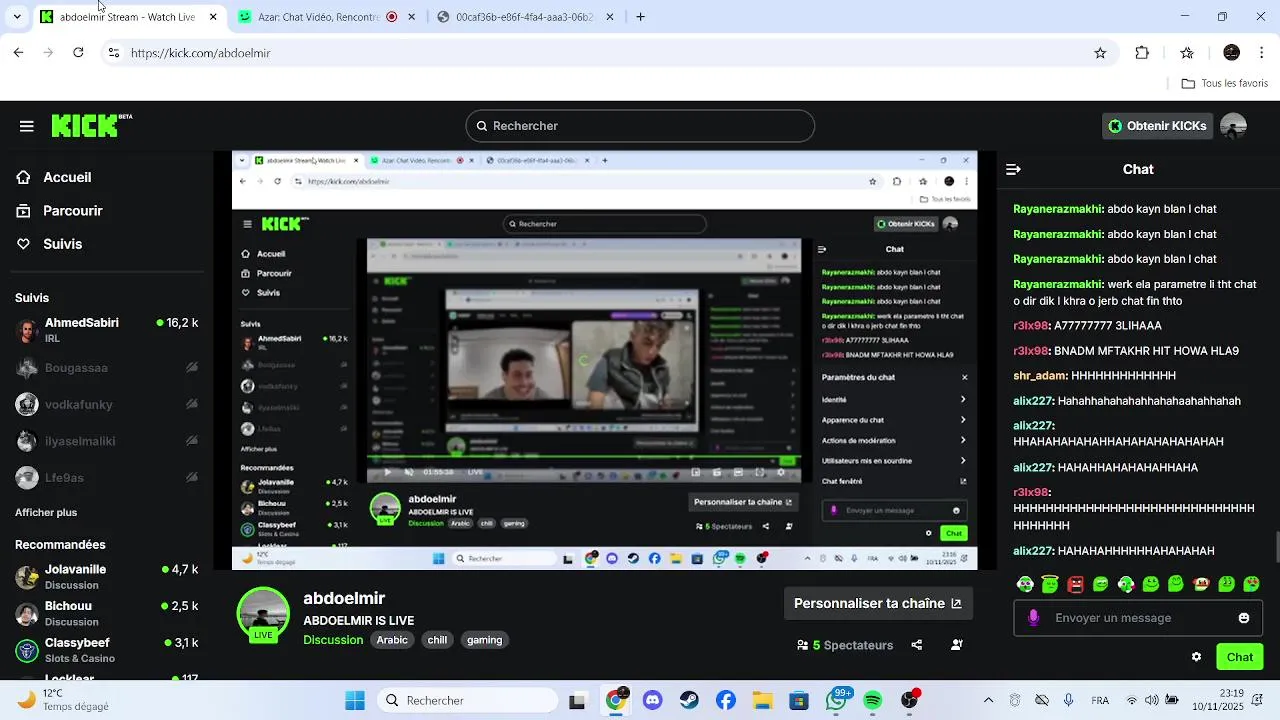Open Jolavanille recommended channel
Viewport: 1280px width, 720px height.
pos(107,577)
